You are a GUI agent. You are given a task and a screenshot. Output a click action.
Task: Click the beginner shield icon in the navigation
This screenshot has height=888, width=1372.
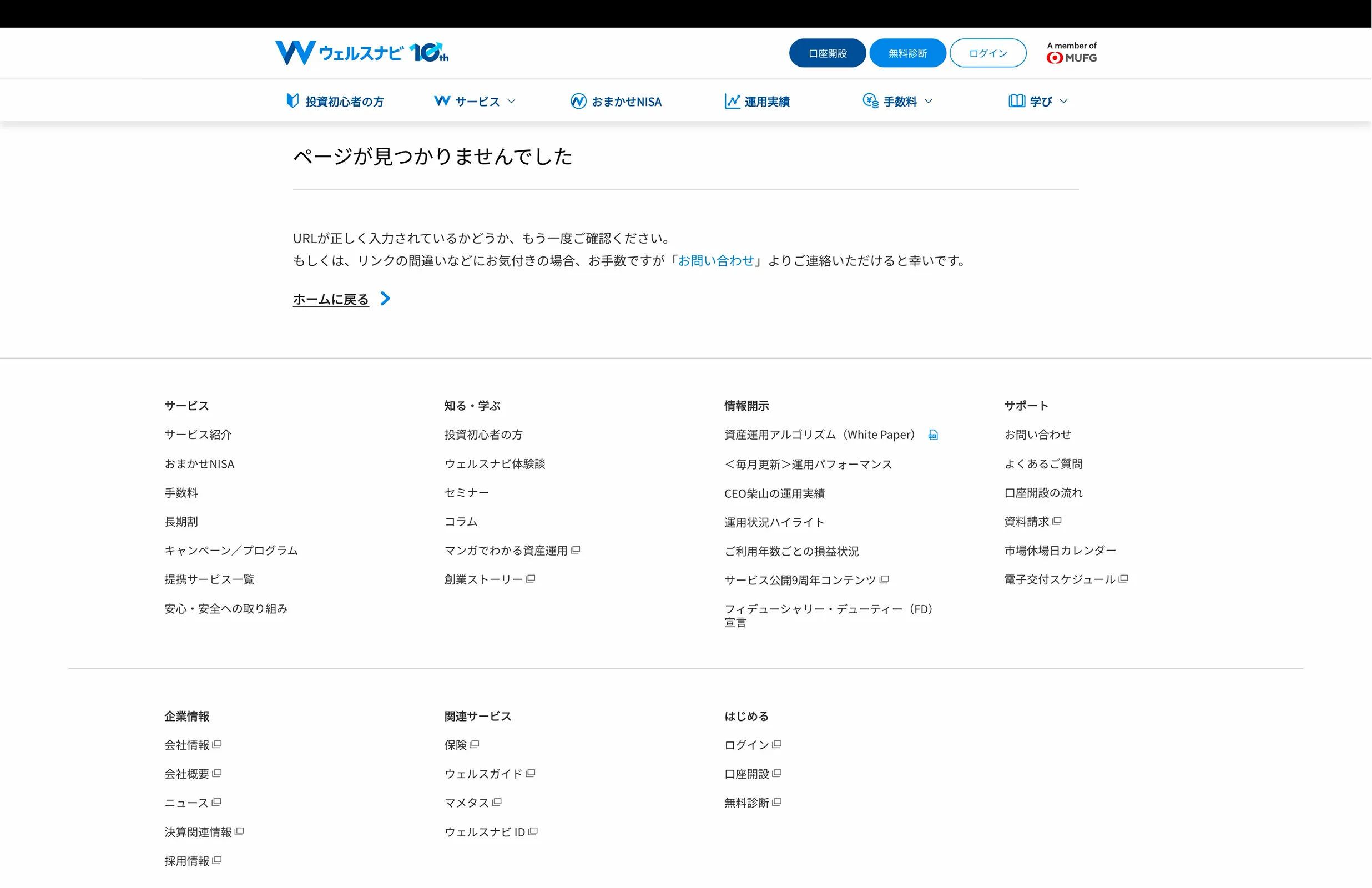tap(293, 101)
